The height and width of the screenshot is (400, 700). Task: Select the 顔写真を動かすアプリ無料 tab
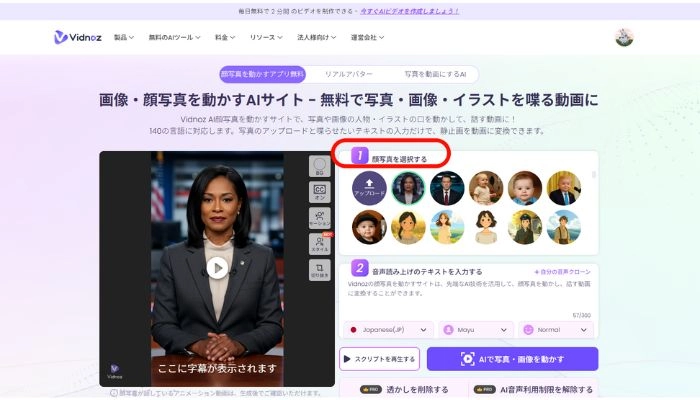[x=262, y=74]
